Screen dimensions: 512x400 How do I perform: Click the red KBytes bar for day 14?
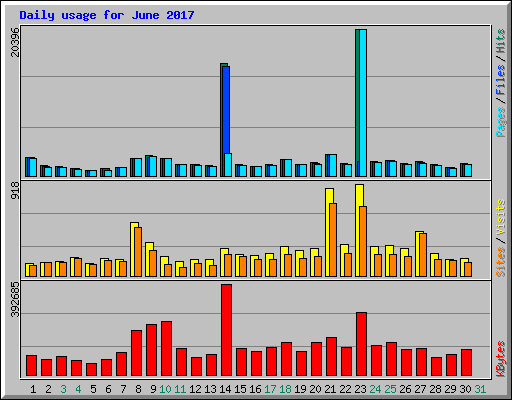(226, 330)
